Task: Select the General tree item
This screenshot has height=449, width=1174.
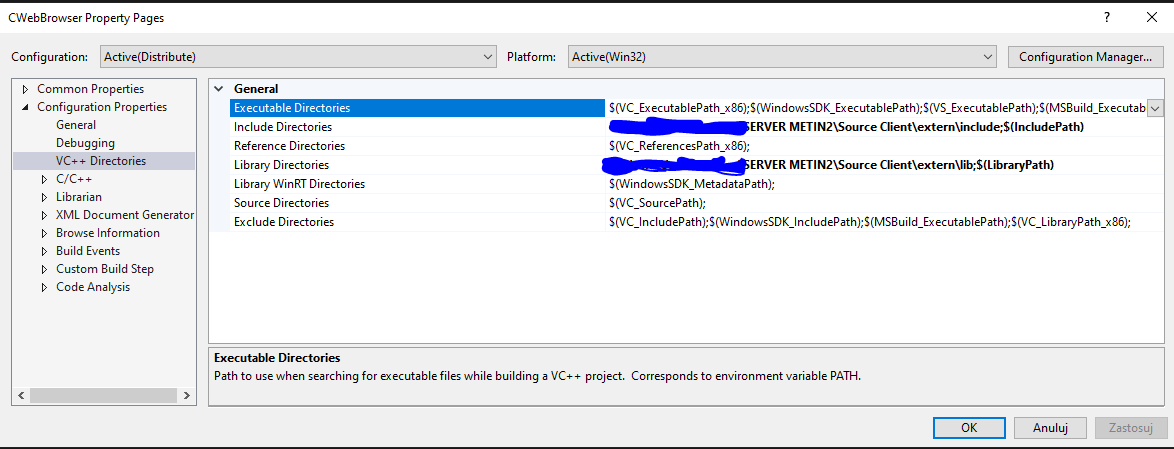Action: click(x=76, y=125)
